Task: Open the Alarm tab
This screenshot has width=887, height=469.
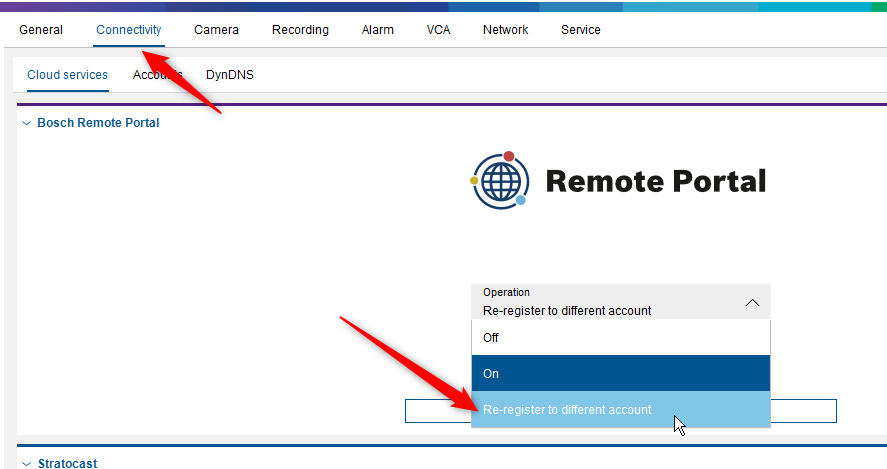Action: 377,30
